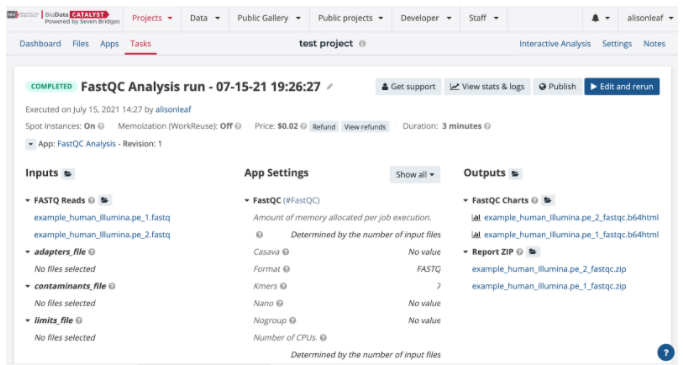Click Get support button
Image resolution: width=683 pixels, height=365 pixels.
click(408, 87)
